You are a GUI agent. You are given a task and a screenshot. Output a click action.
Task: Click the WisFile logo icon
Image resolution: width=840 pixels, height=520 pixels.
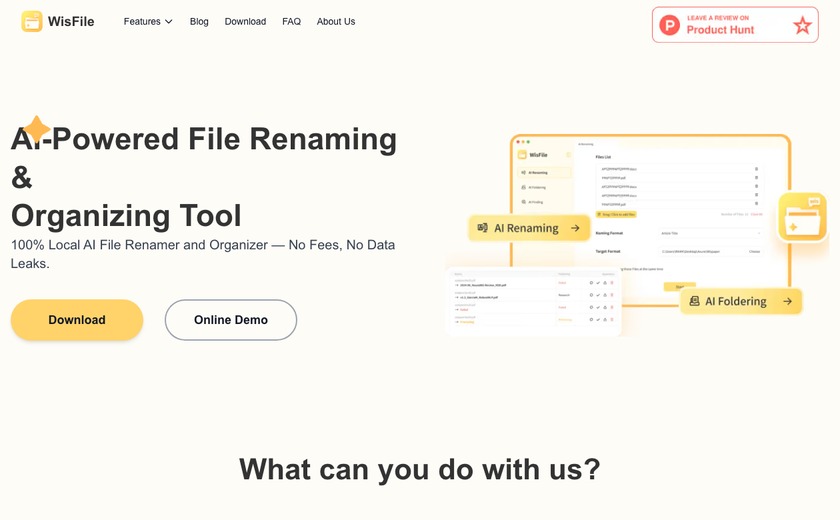click(32, 21)
